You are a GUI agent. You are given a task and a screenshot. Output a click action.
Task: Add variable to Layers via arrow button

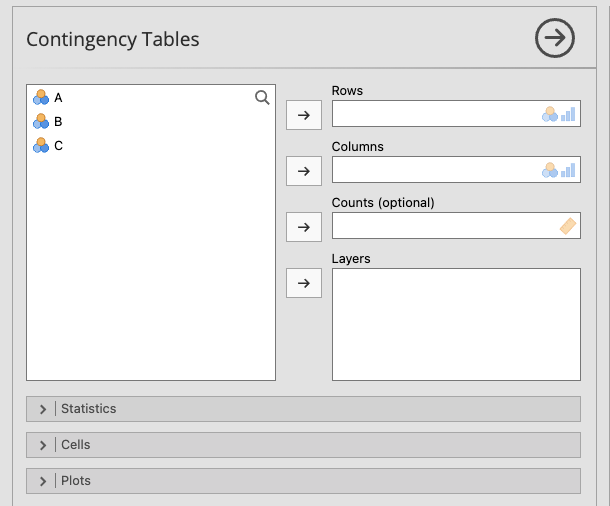pyautogui.click(x=304, y=283)
